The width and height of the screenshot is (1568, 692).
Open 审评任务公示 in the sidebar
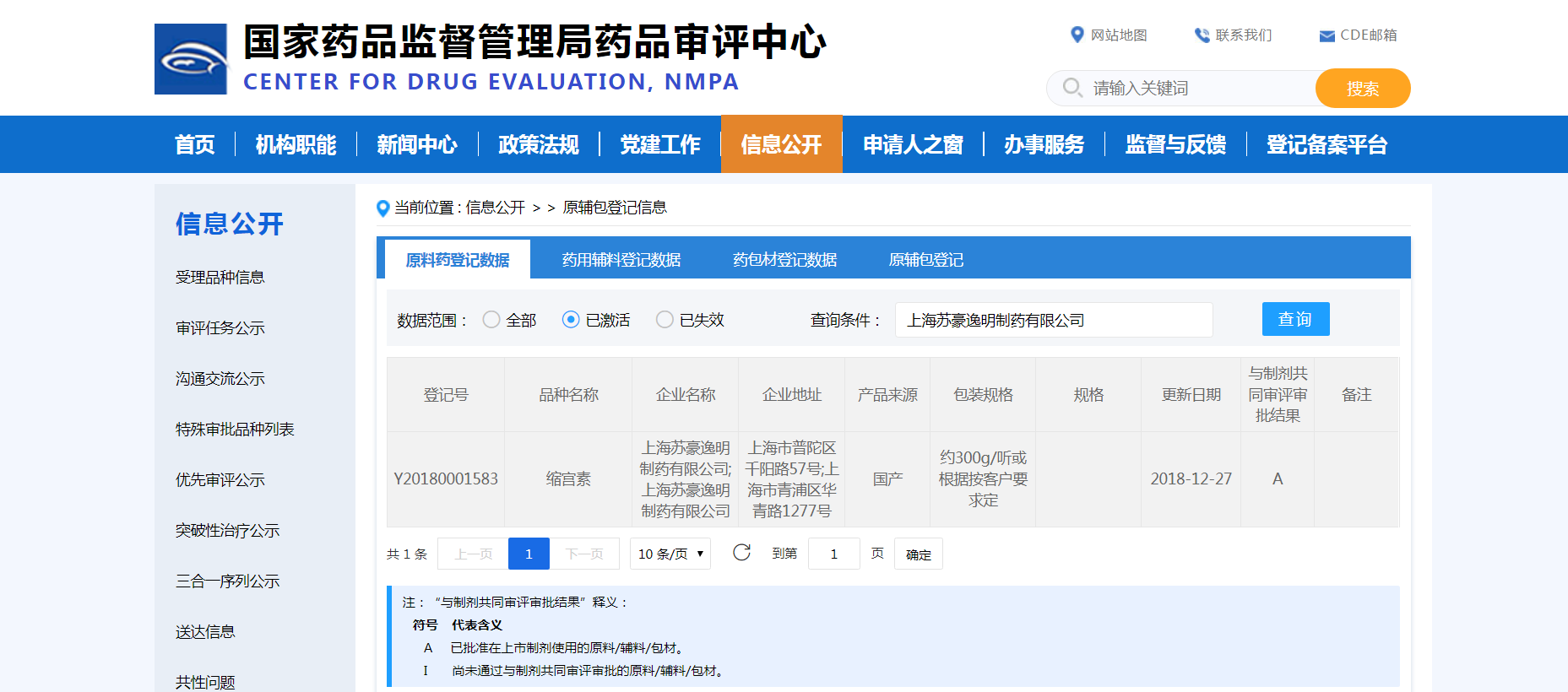tap(220, 328)
